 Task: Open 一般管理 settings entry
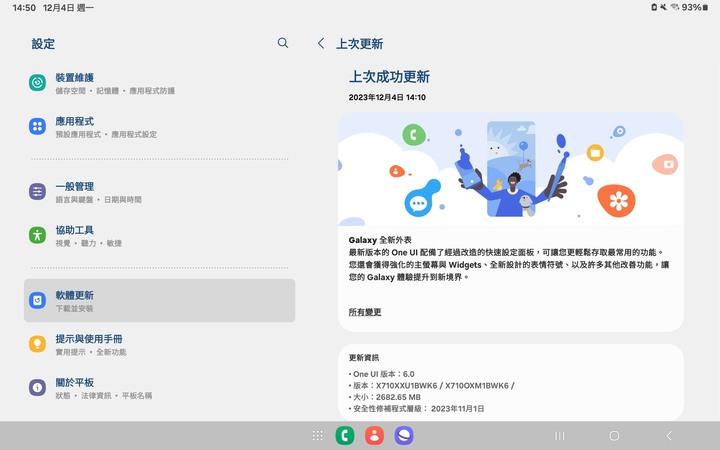(x=159, y=191)
